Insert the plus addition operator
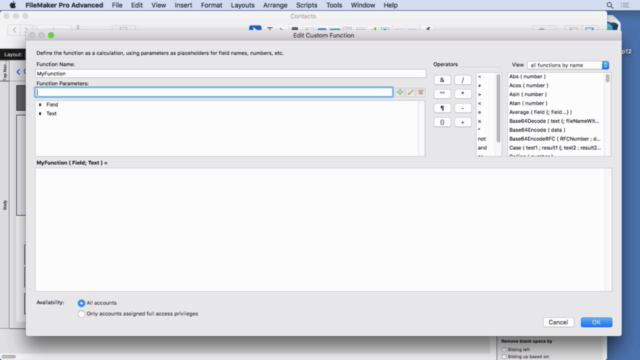Screen dimensions: 640x360 point(462,122)
